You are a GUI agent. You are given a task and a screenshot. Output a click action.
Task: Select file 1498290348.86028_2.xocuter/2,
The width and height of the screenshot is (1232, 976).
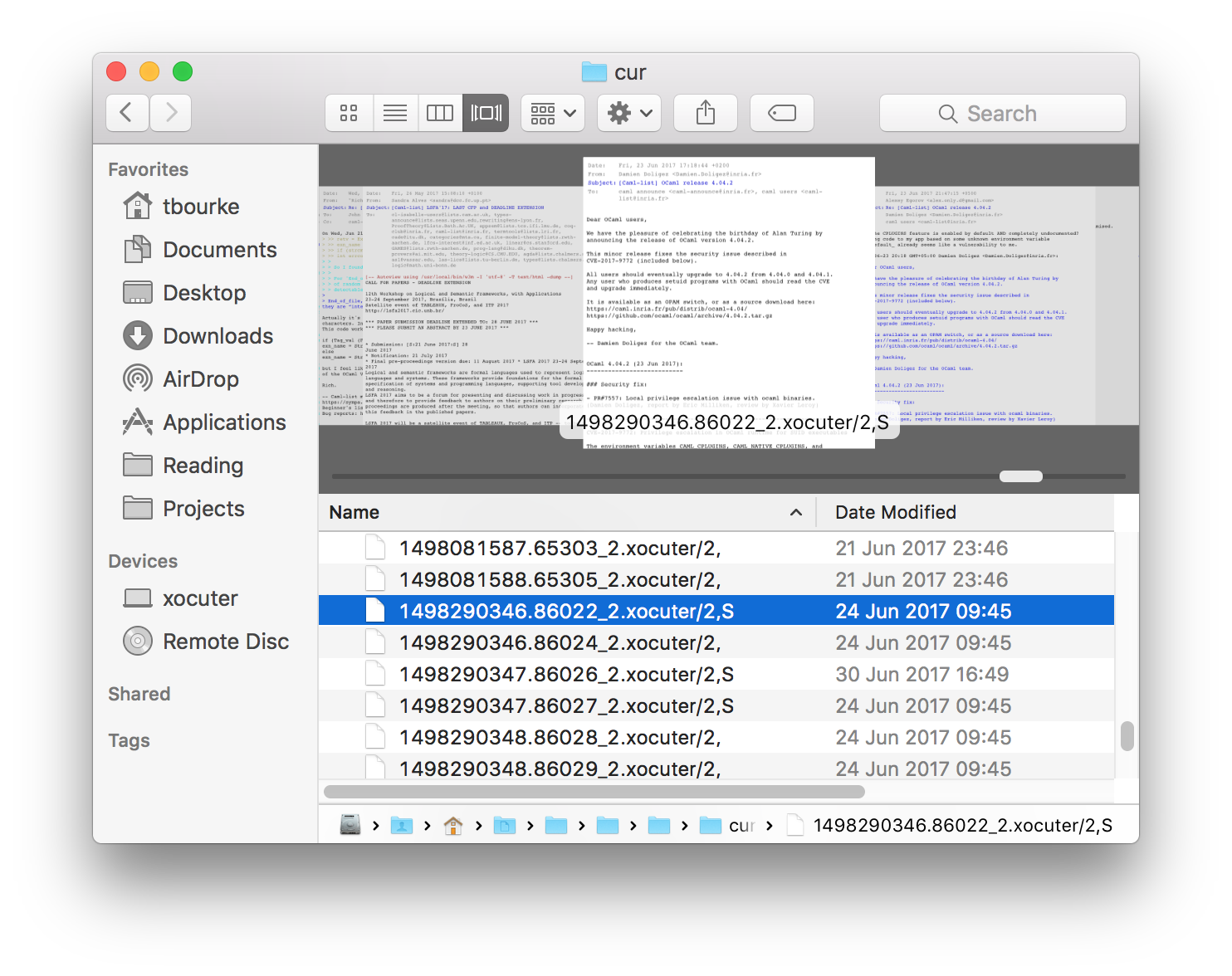[x=716, y=737]
